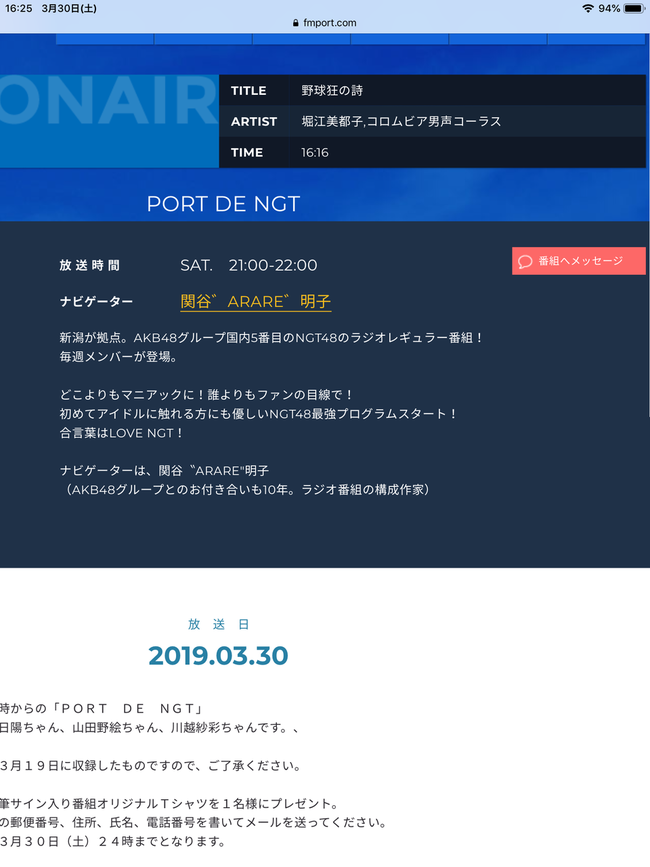Tap the ナビゲーター label
Screen dimensions: 650x867
click(96, 302)
